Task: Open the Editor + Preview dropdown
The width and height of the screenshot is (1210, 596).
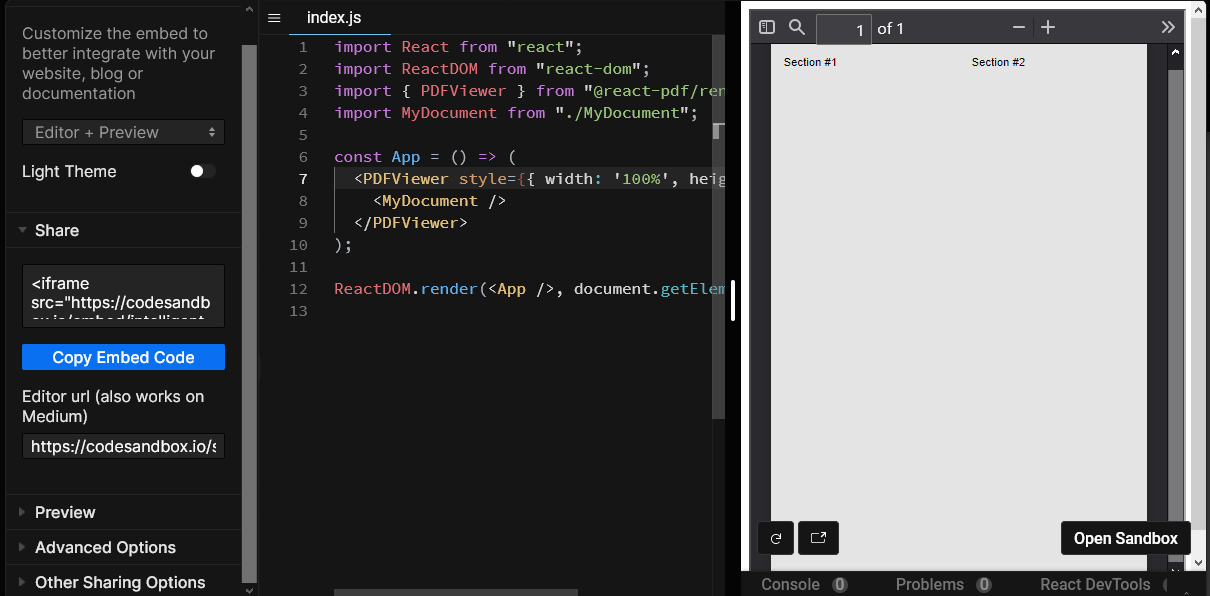Action: click(123, 132)
